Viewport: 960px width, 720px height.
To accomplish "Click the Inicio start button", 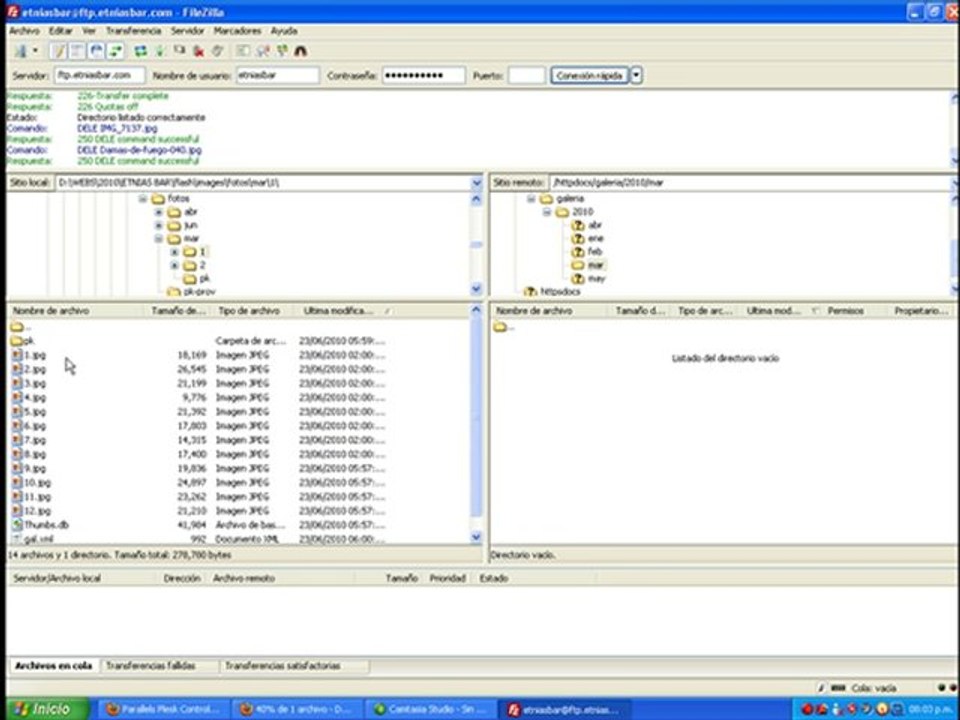I will [x=47, y=709].
